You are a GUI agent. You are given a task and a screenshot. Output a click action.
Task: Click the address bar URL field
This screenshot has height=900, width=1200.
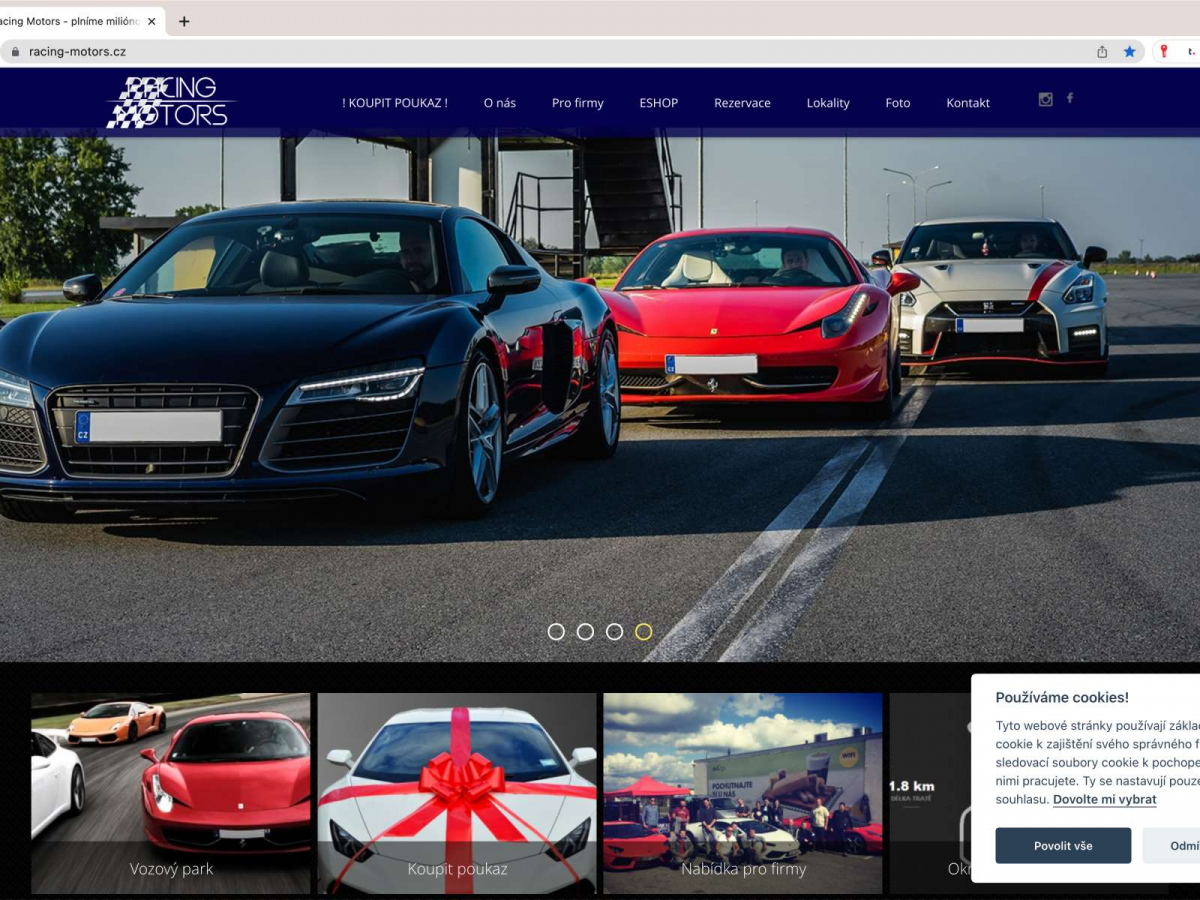(500, 52)
